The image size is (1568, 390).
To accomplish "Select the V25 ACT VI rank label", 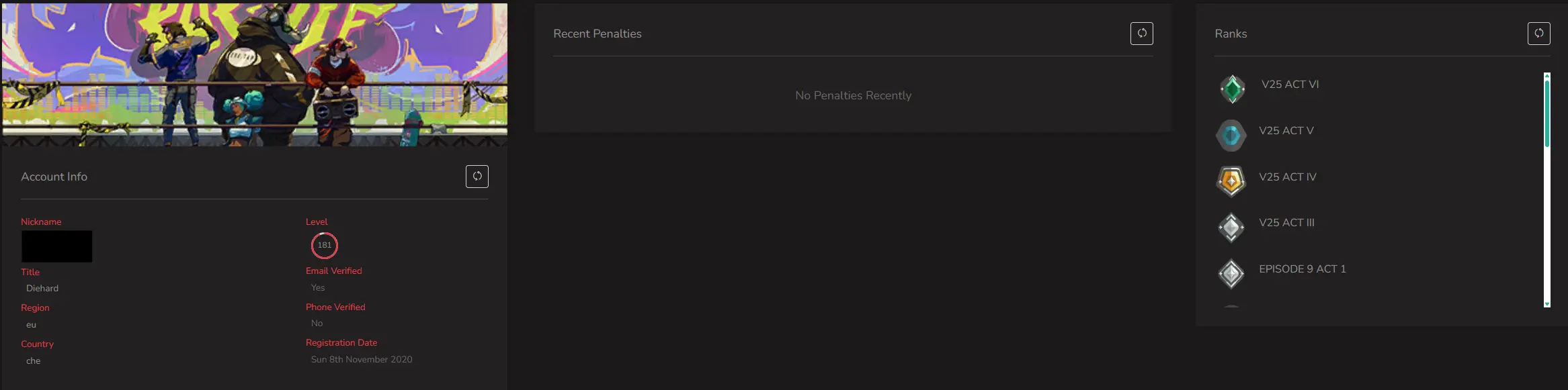I will click(1290, 85).
